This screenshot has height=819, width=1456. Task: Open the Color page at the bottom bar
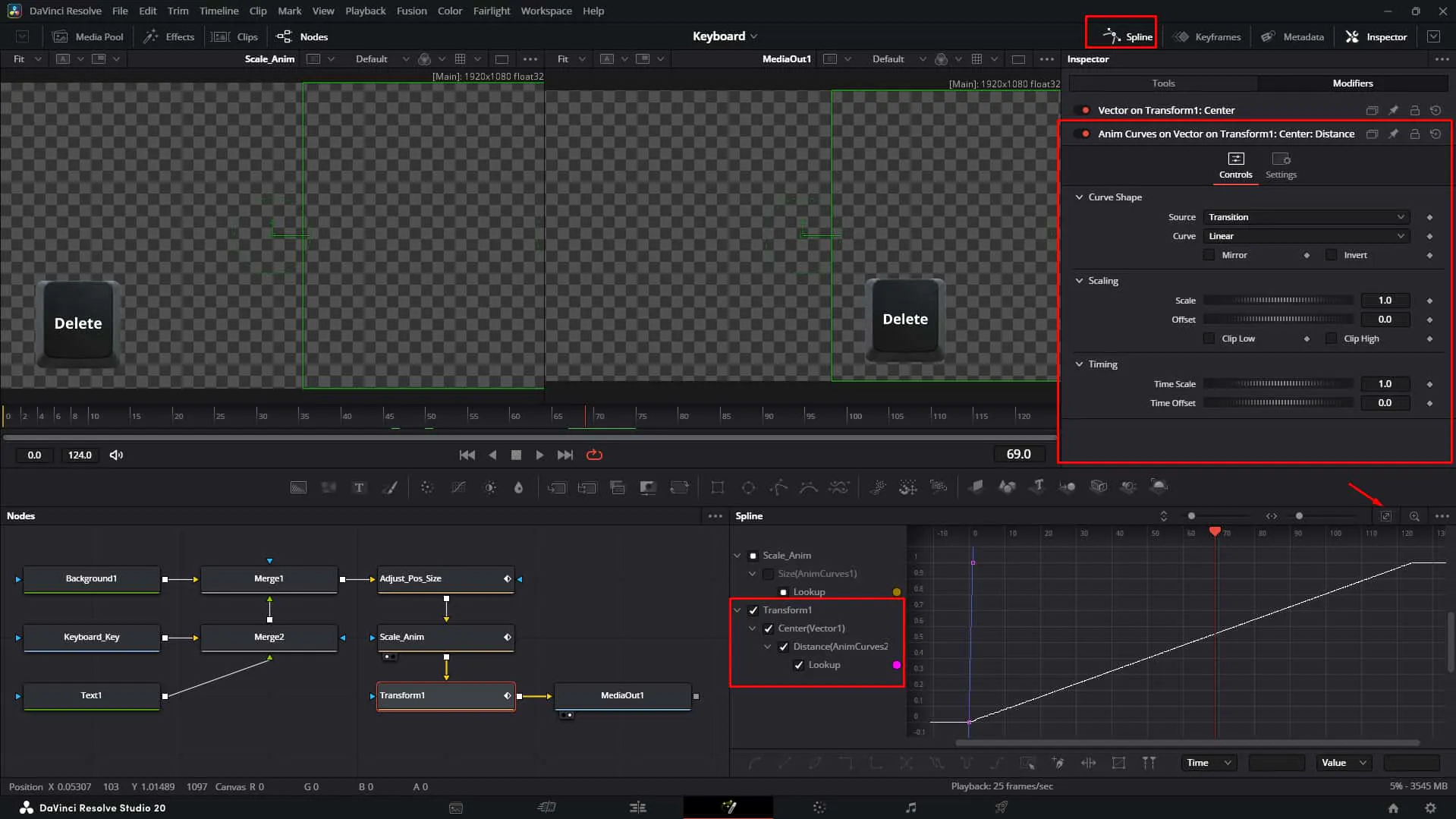[819, 807]
